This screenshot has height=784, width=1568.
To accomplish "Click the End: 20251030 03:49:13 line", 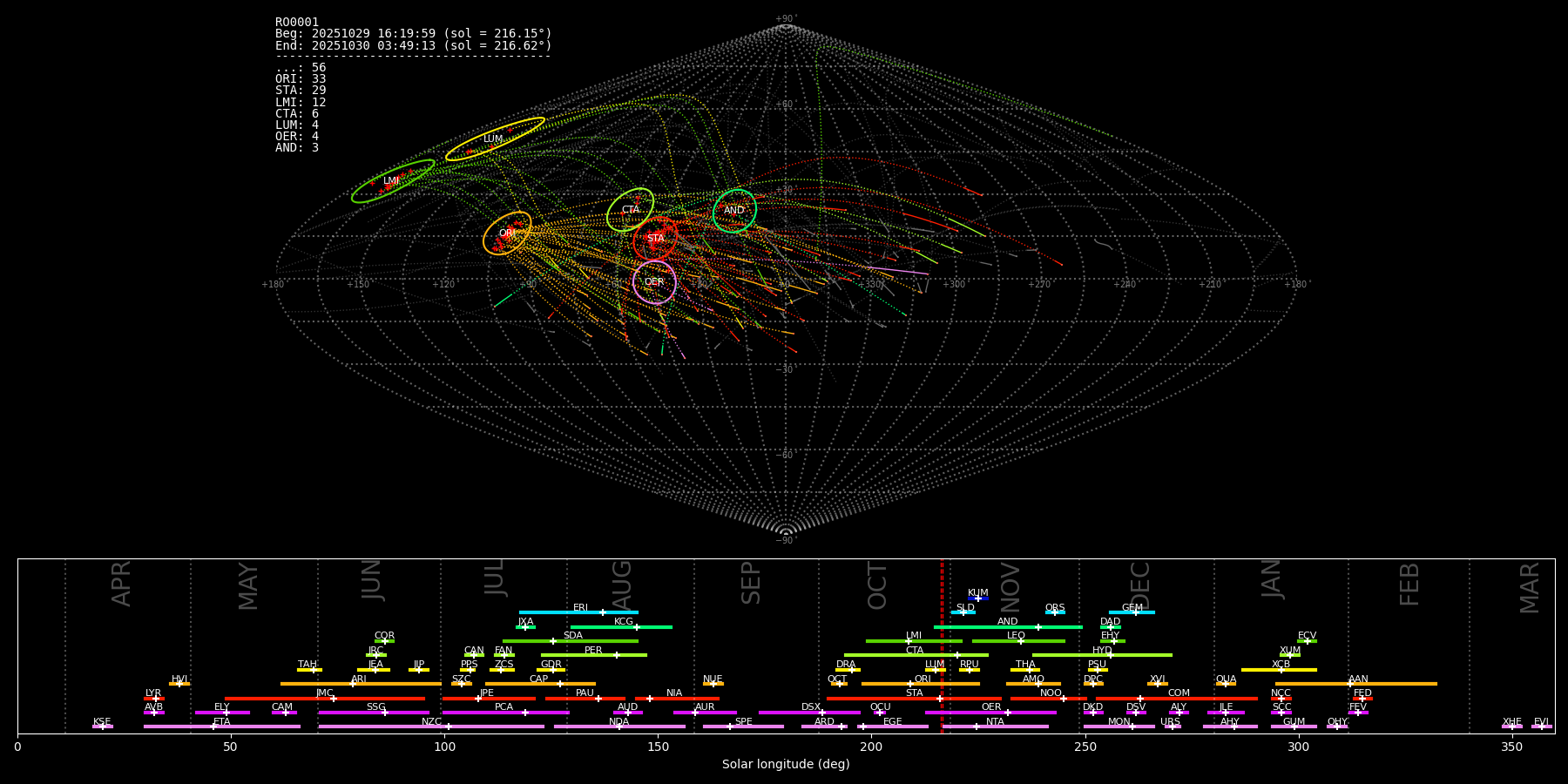I will pyautogui.click(x=414, y=46).
